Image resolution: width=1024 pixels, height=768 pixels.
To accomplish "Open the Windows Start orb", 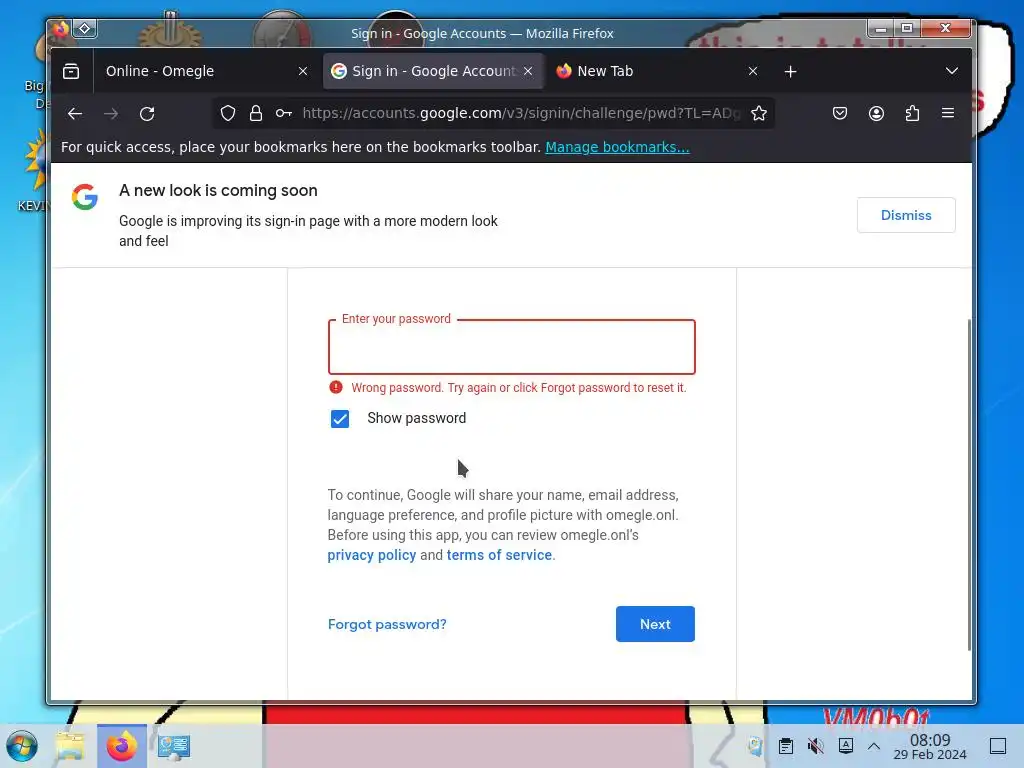I will 22,746.
